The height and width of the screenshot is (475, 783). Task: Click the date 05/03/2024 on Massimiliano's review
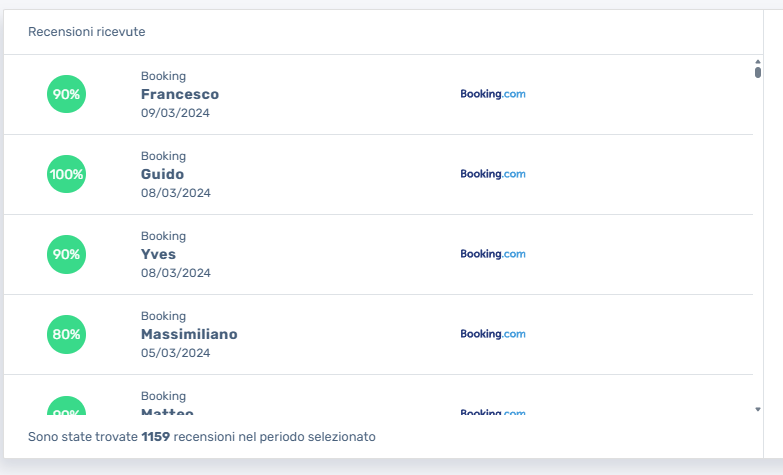(x=175, y=353)
